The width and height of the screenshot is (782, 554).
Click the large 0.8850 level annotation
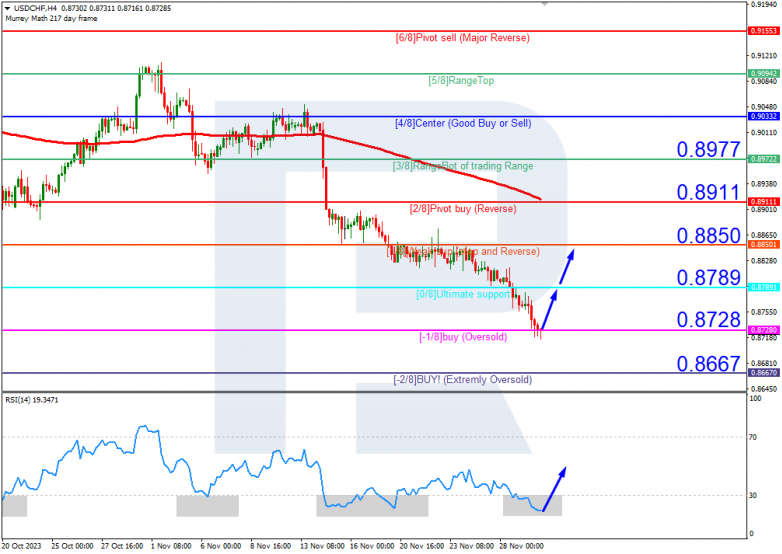coord(708,235)
